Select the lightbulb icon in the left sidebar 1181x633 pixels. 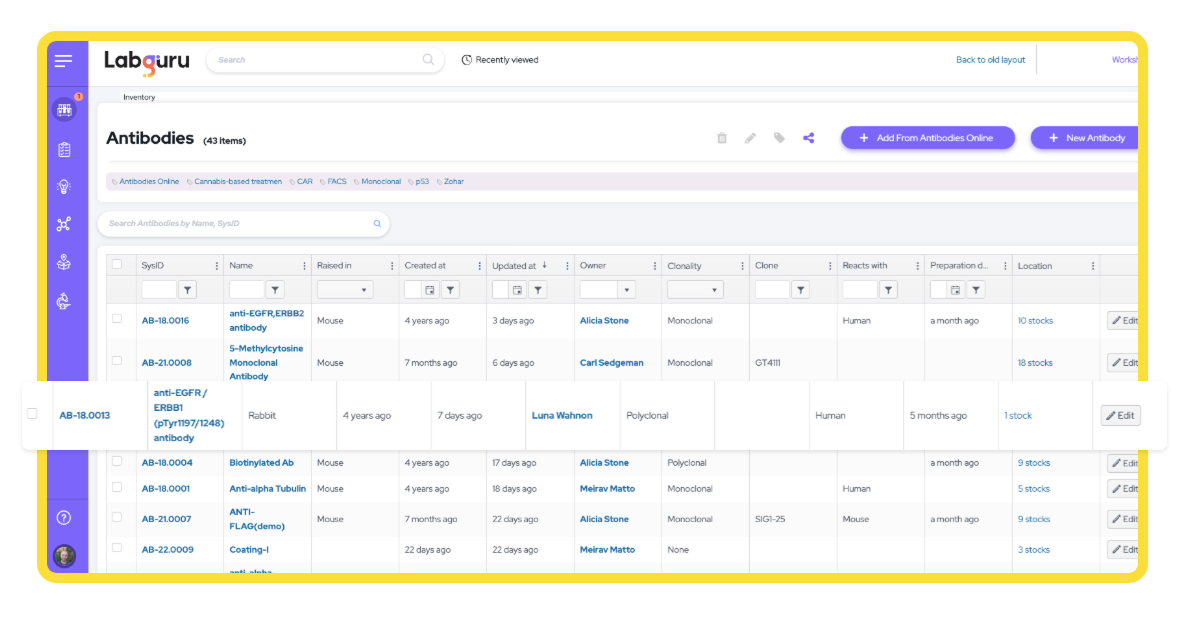click(65, 186)
